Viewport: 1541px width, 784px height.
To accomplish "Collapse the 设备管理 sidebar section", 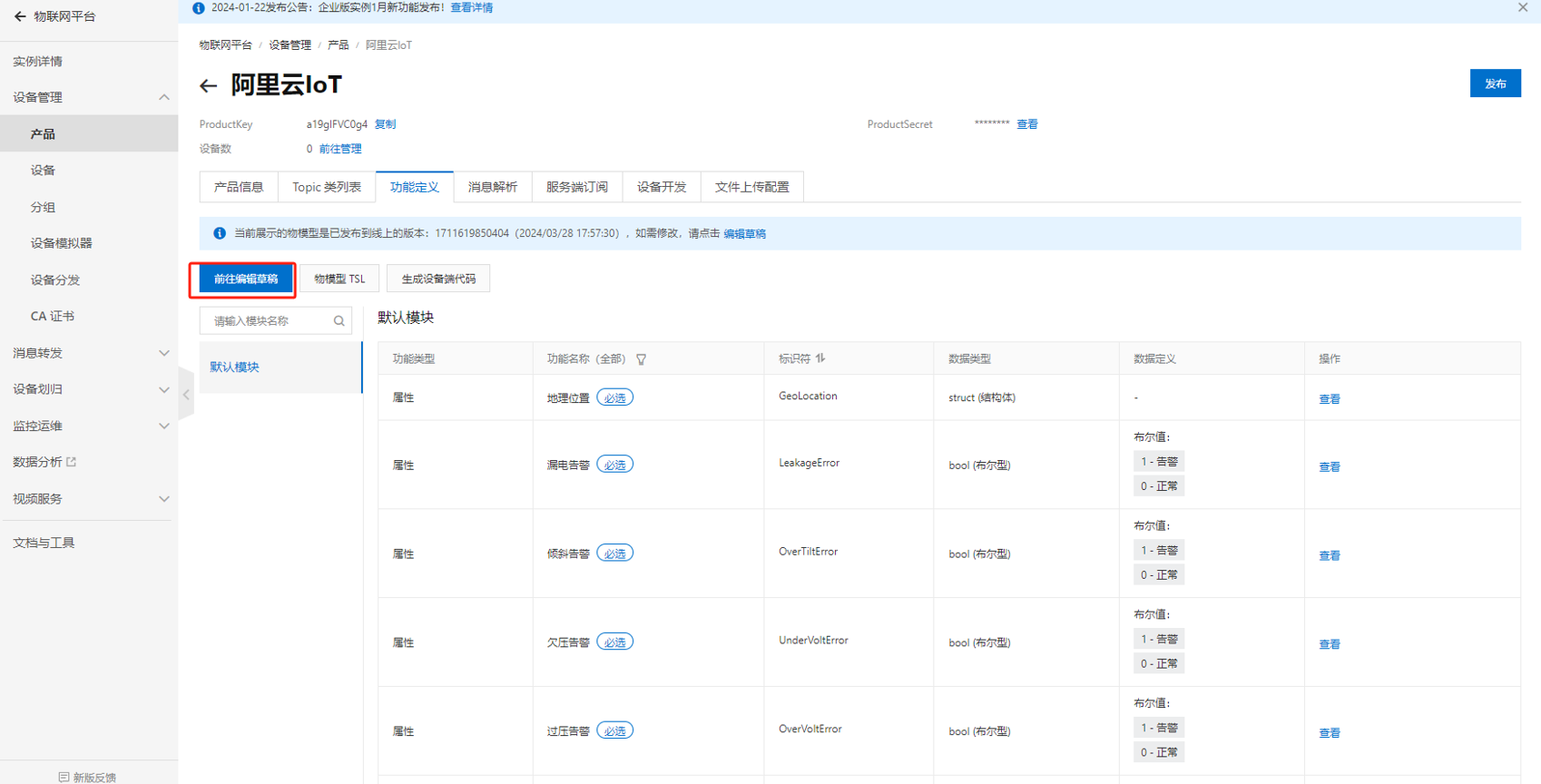I will click(x=164, y=97).
